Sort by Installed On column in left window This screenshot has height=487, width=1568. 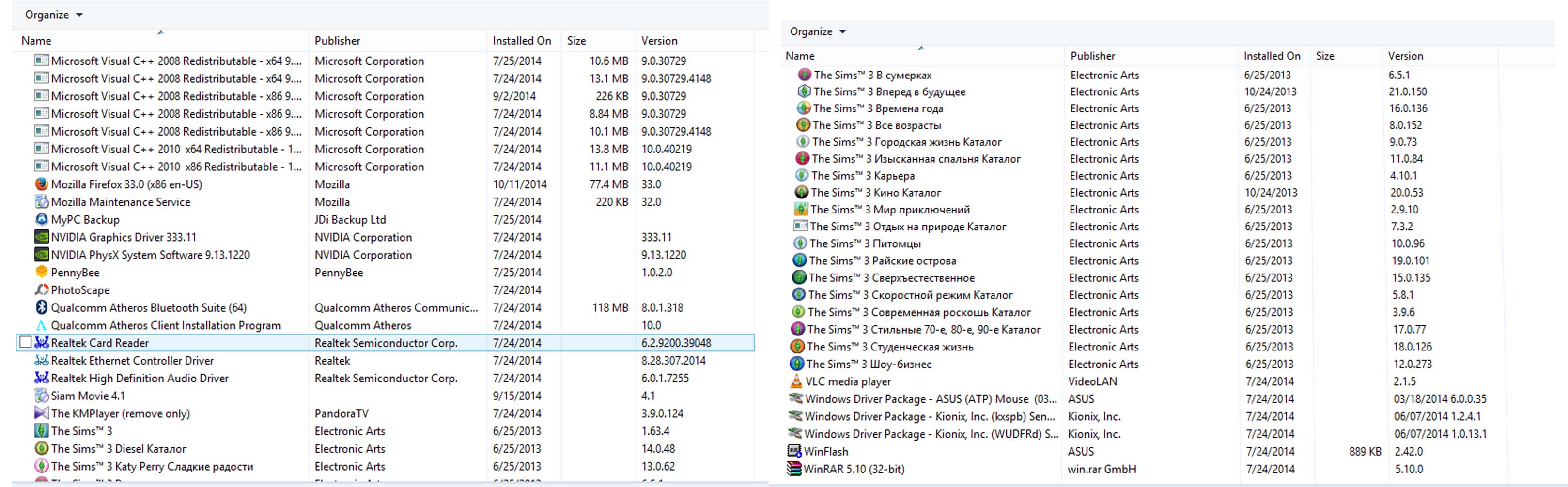click(524, 41)
